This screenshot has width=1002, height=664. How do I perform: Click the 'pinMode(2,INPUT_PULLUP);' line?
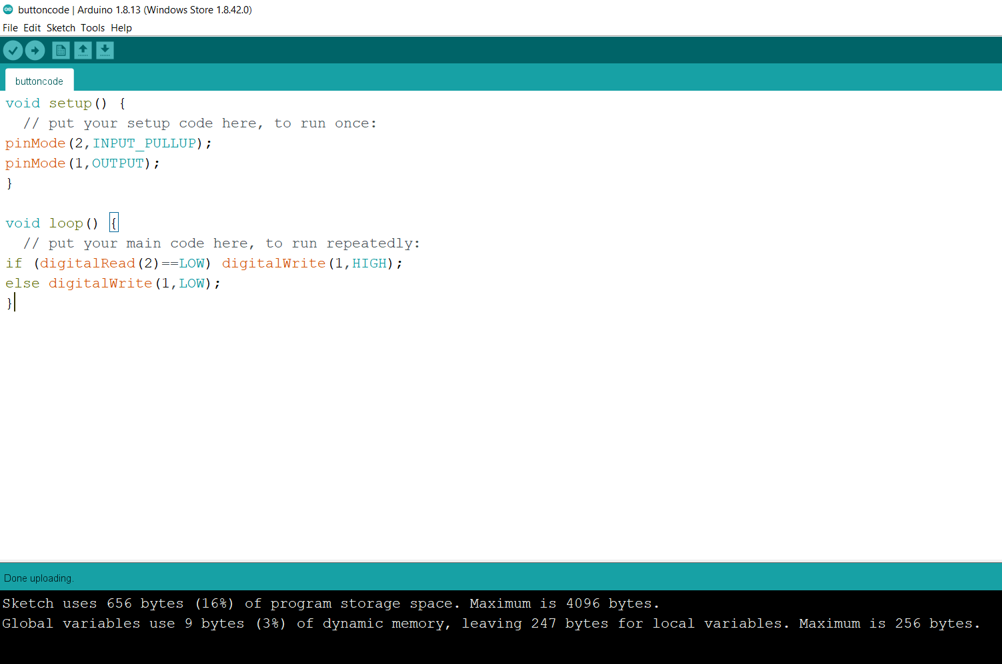click(108, 143)
